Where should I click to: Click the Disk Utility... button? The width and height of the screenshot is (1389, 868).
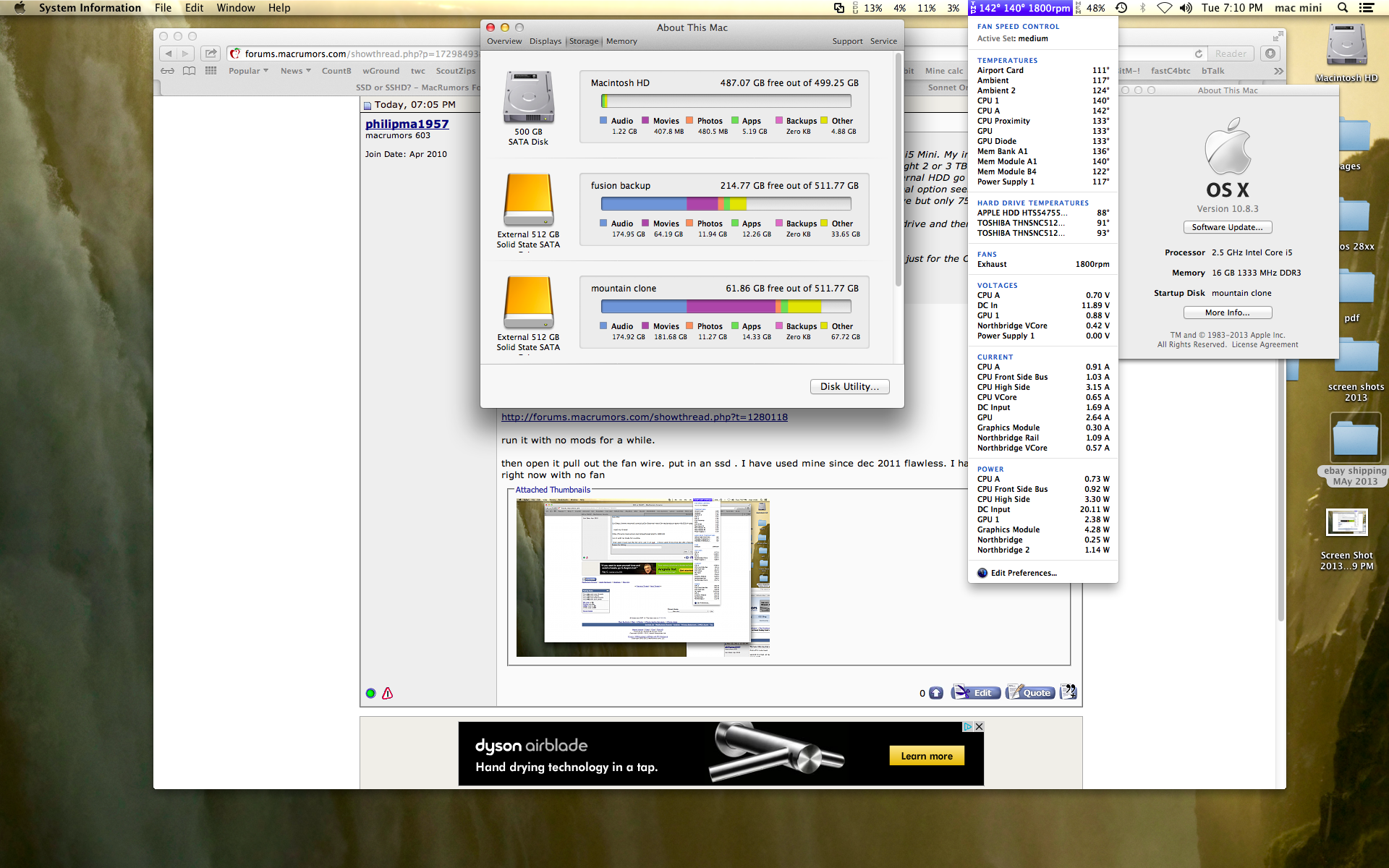[849, 387]
